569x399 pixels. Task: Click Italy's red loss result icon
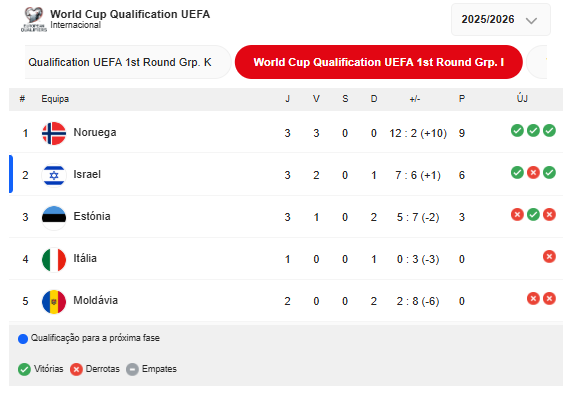[x=549, y=256]
